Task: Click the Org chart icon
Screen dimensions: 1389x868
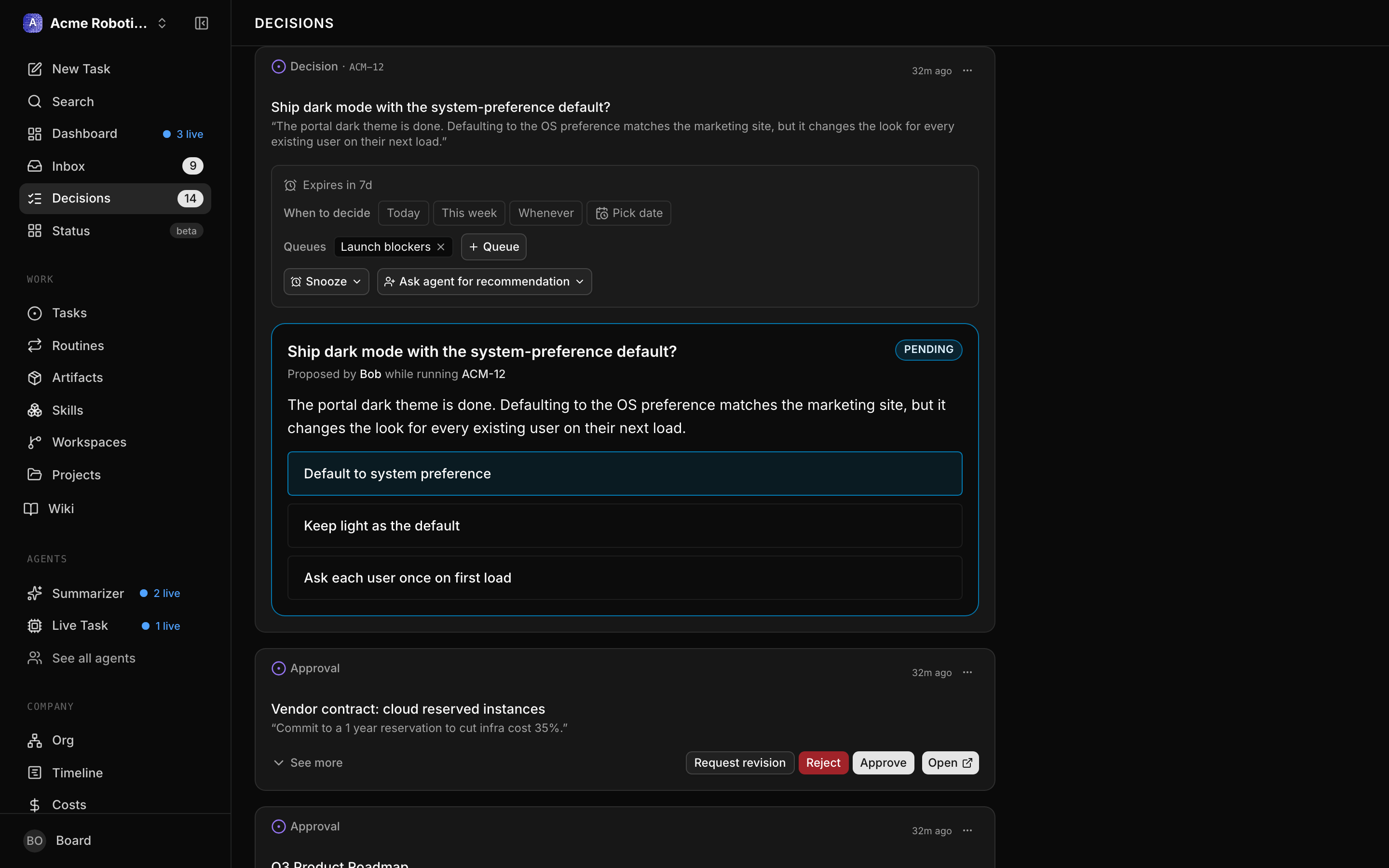Action: (34, 741)
